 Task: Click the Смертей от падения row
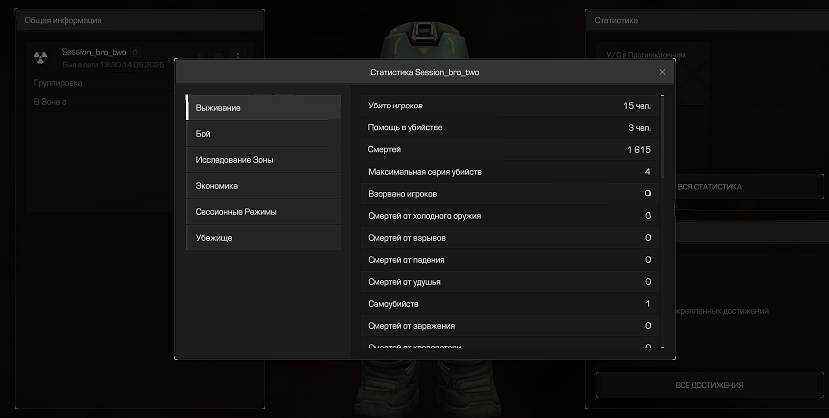tap(509, 259)
